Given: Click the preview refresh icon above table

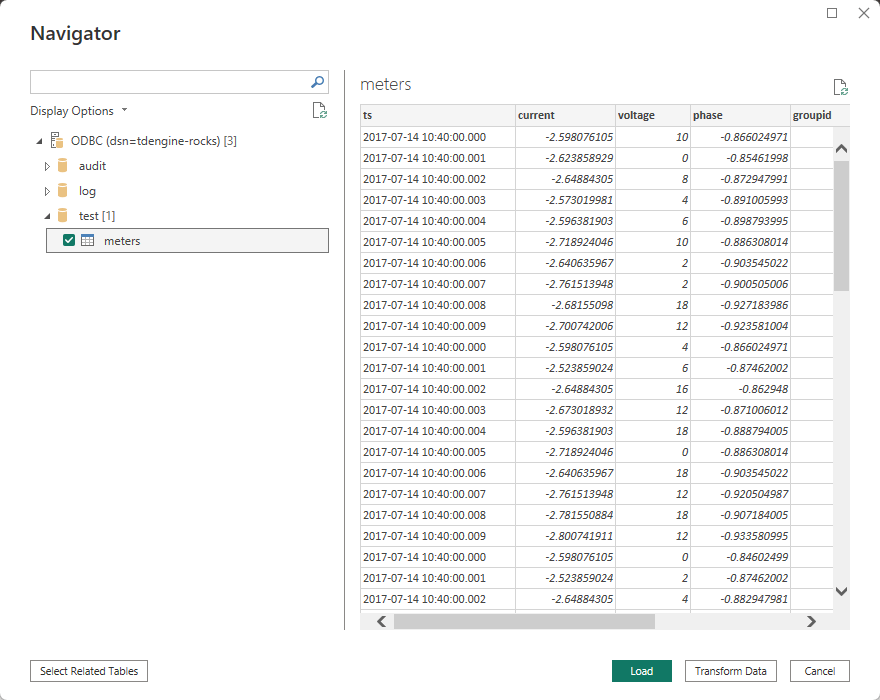Looking at the screenshot, I should coord(840,87).
